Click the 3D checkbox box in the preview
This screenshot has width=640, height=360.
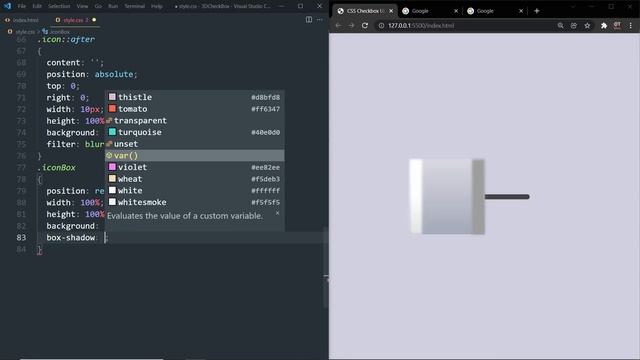[447, 197]
